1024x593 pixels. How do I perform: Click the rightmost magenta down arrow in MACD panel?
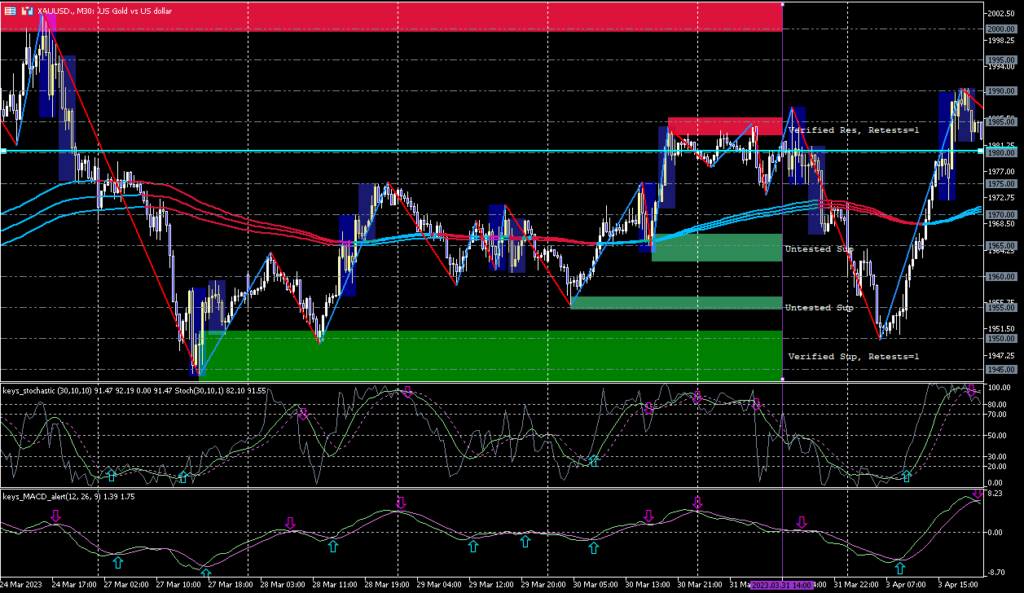point(976,496)
